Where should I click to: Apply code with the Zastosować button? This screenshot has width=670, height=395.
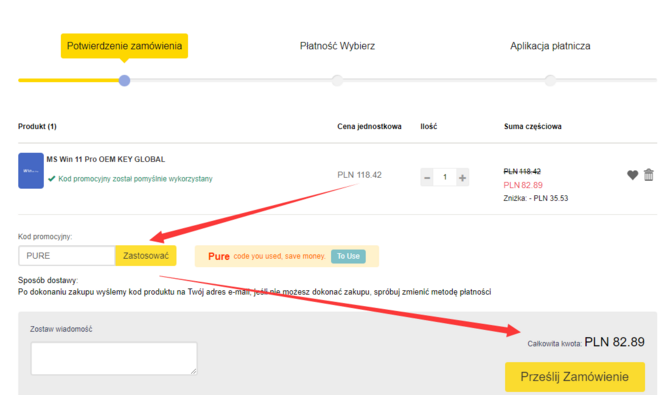click(x=146, y=256)
